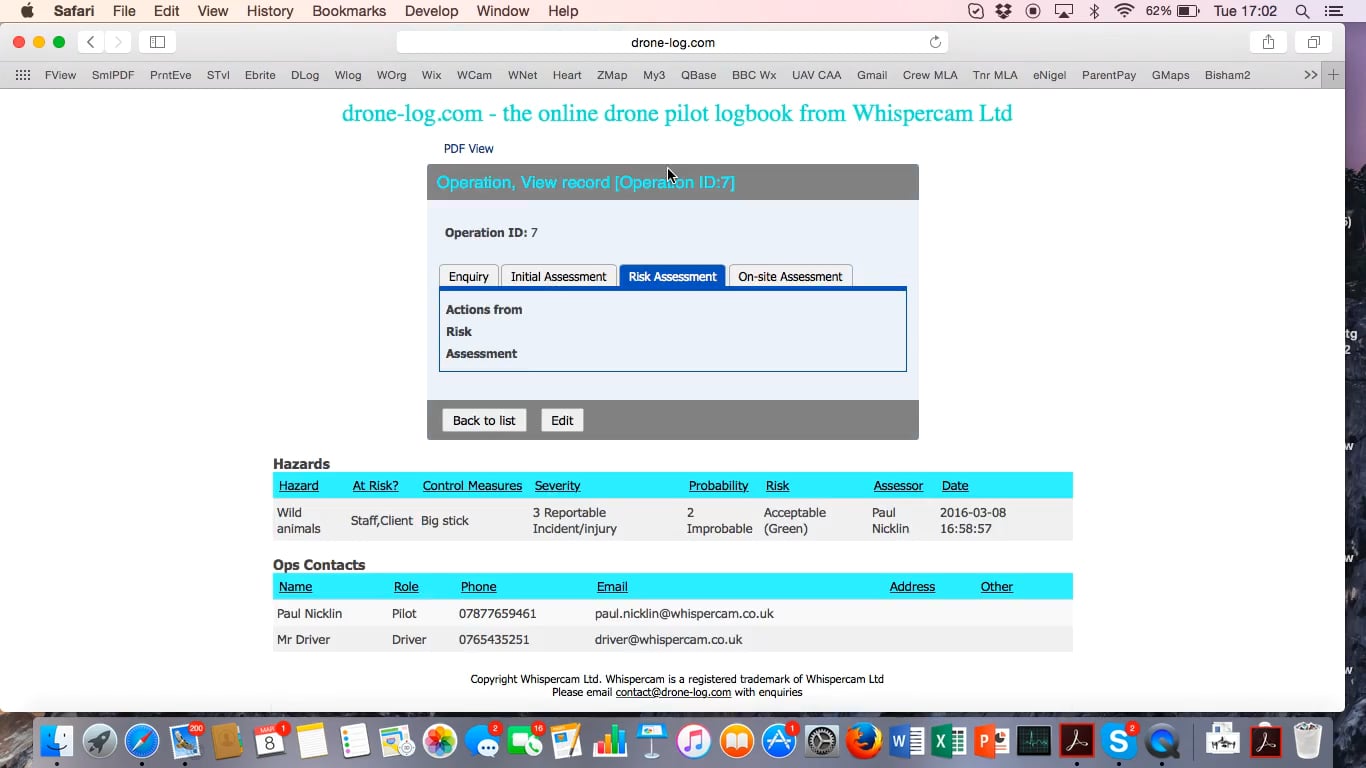Open the History menu

(x=269, y=11)
